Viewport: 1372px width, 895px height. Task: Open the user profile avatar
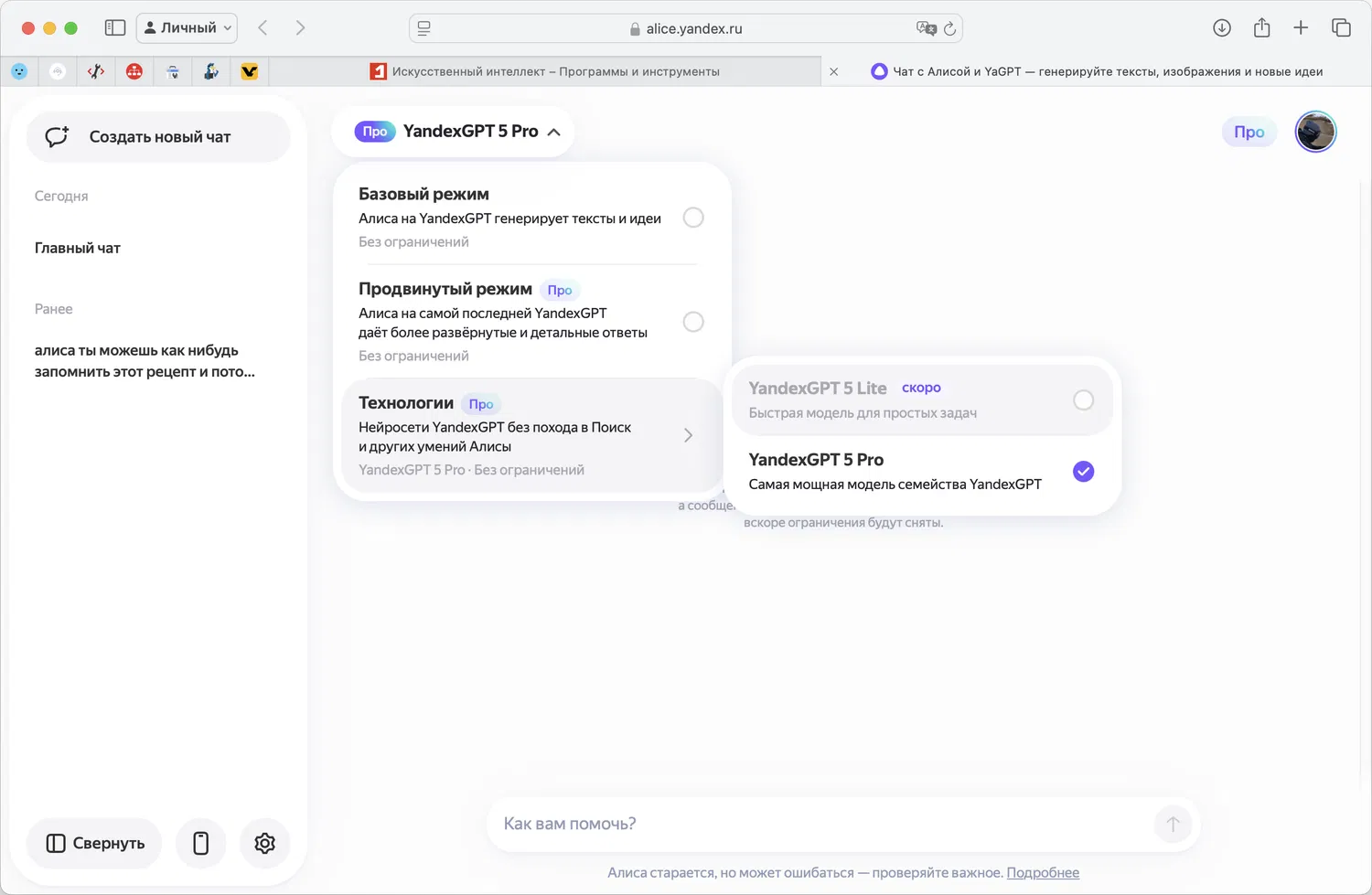coord(1315,132)
